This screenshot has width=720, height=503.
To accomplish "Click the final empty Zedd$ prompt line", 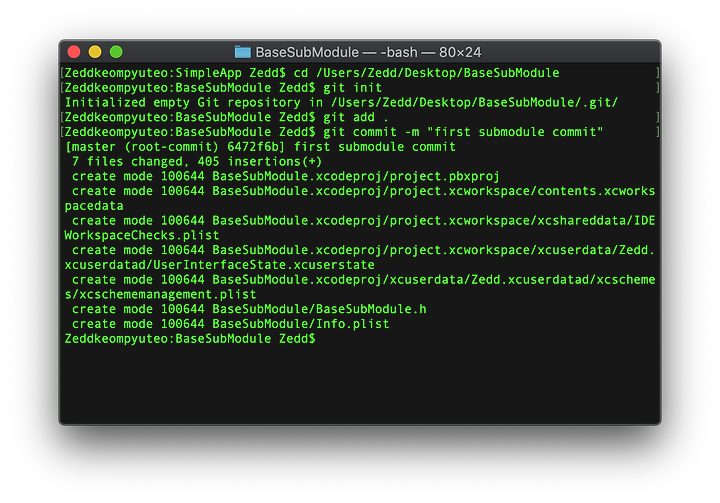I will [190, 339].
